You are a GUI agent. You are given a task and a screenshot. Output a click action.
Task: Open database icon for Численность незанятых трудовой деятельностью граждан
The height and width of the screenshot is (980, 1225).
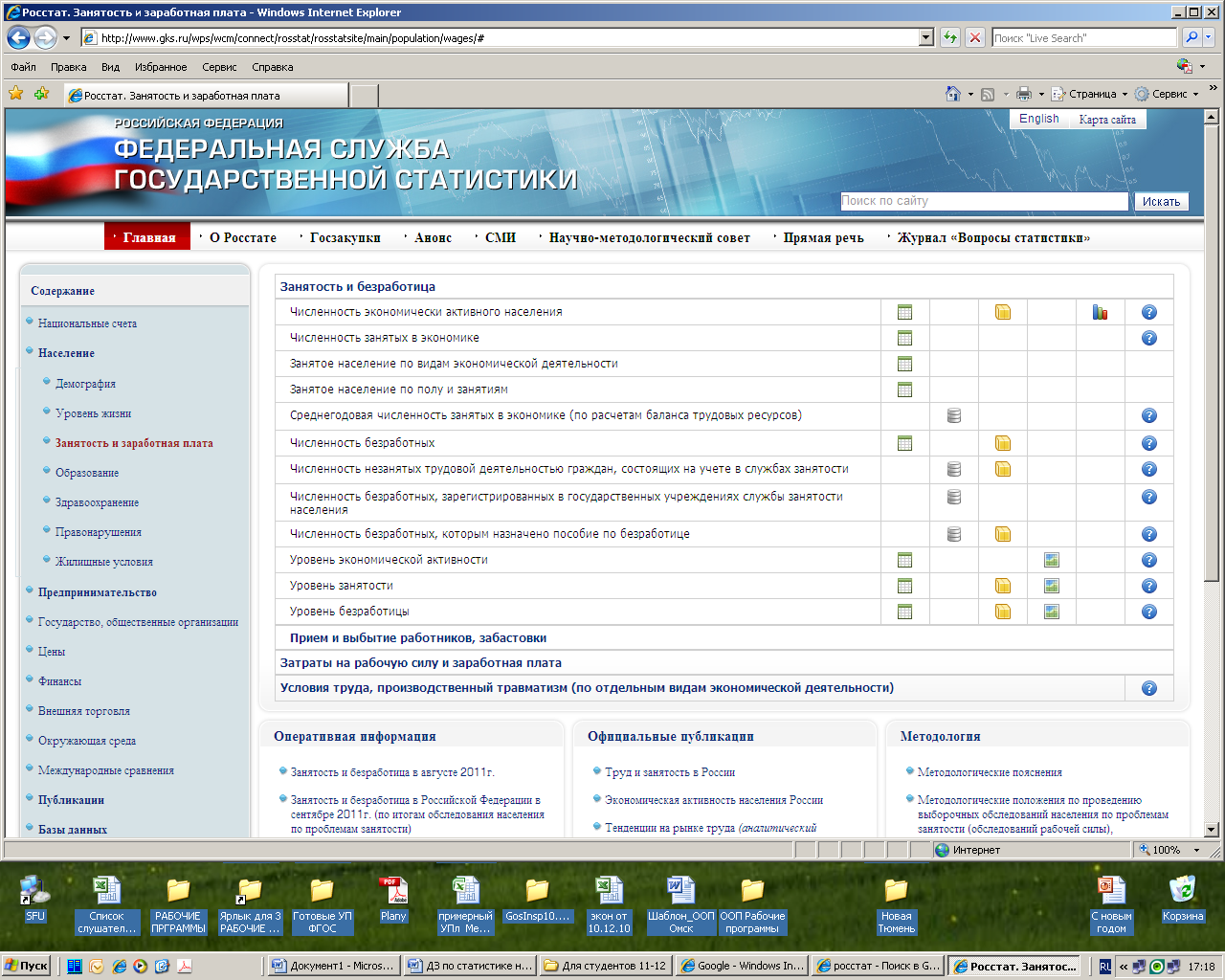[x=954, y=469]
